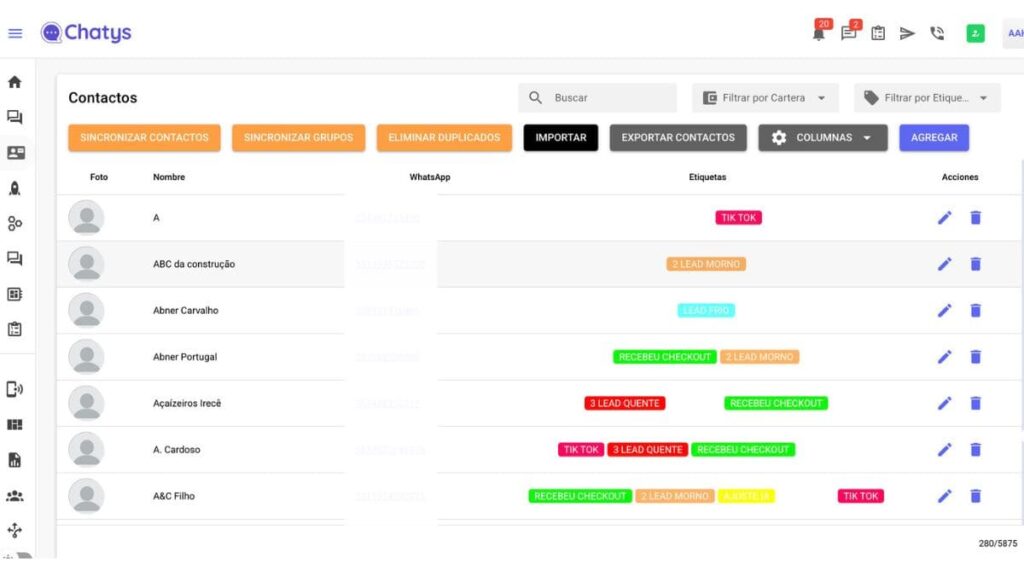
Task: Click pencil edit icon for ABC da construção
Action: pos(944,264)
